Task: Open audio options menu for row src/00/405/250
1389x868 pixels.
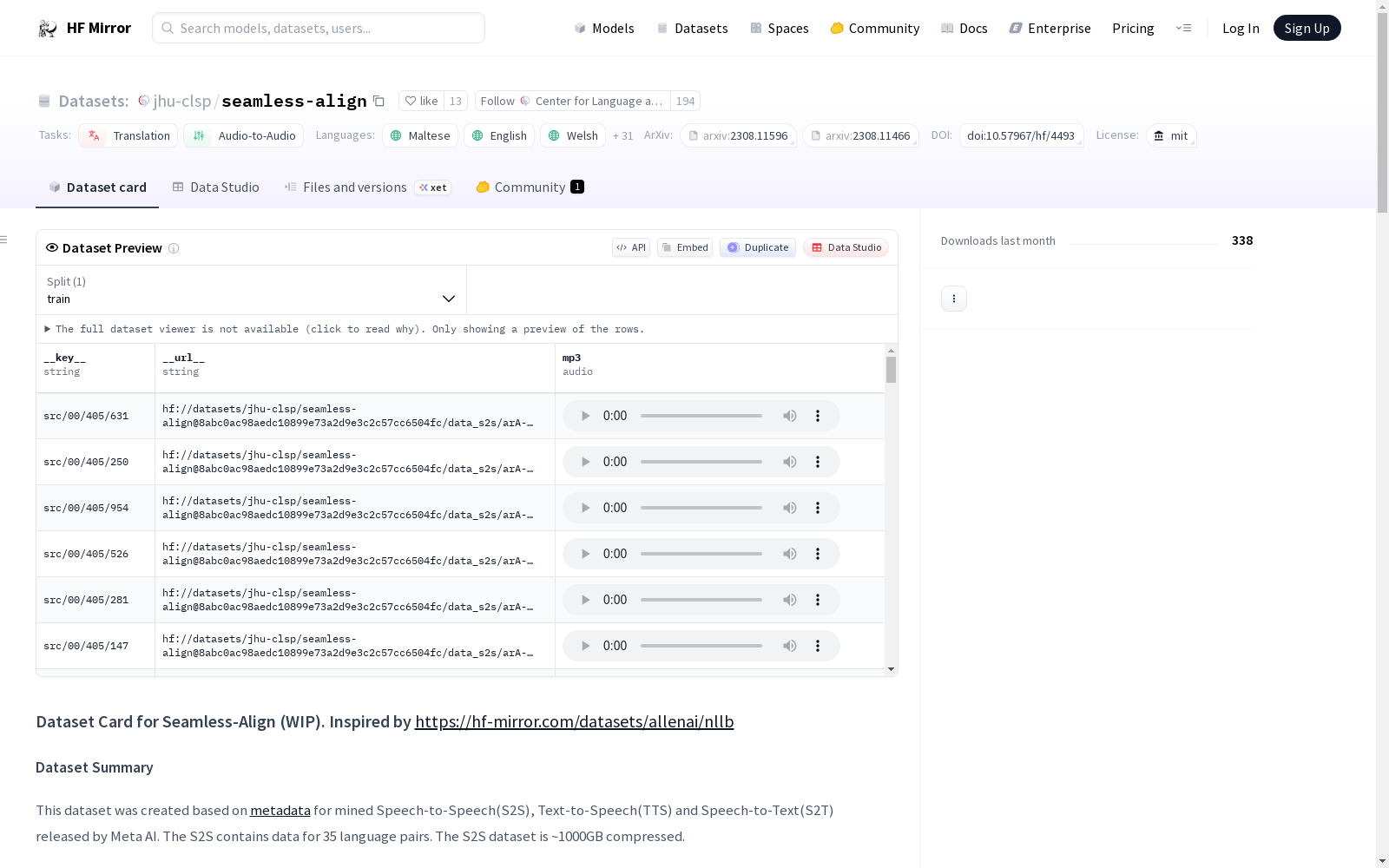Action: coord(818,462)
